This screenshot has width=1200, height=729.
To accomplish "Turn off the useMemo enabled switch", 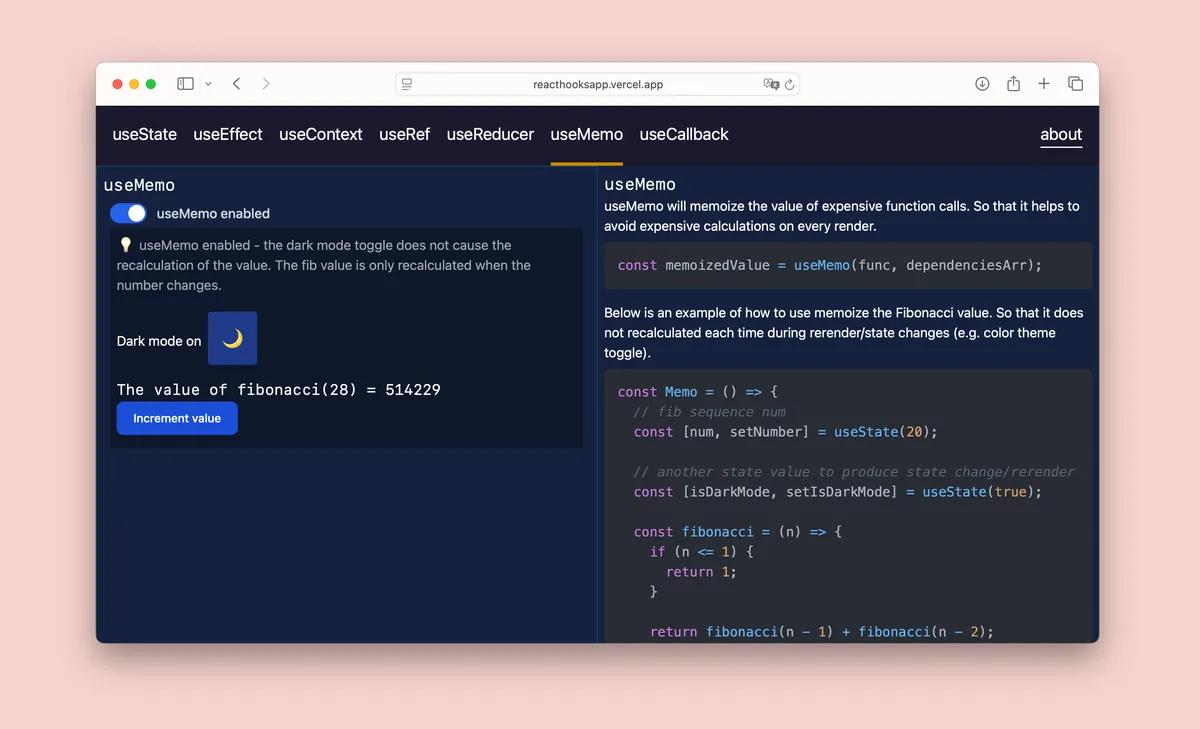I will point(128,213).
